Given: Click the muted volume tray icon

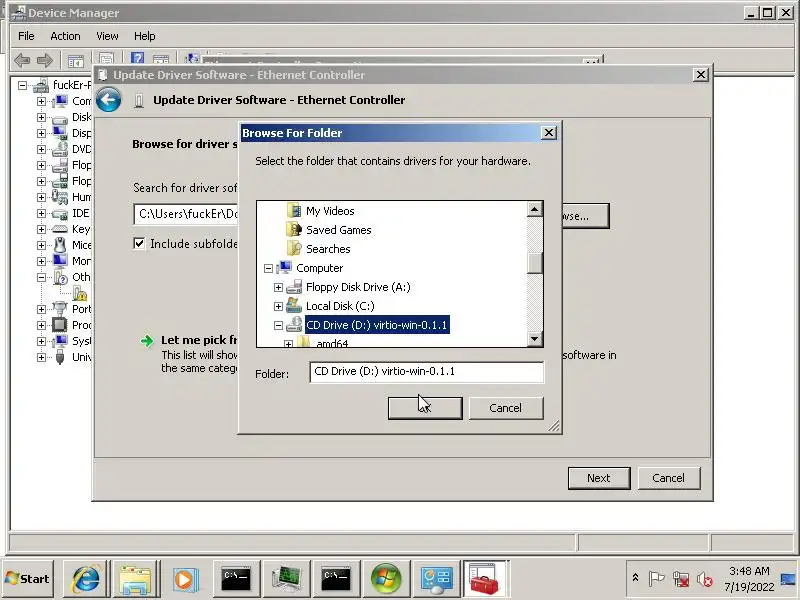Looking at the screenshot, I should [705, 579].
